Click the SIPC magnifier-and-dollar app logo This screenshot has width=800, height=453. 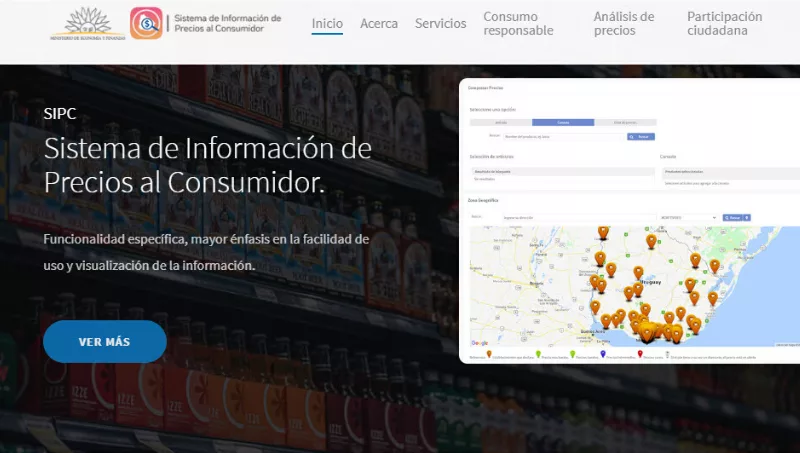(146, 23)
